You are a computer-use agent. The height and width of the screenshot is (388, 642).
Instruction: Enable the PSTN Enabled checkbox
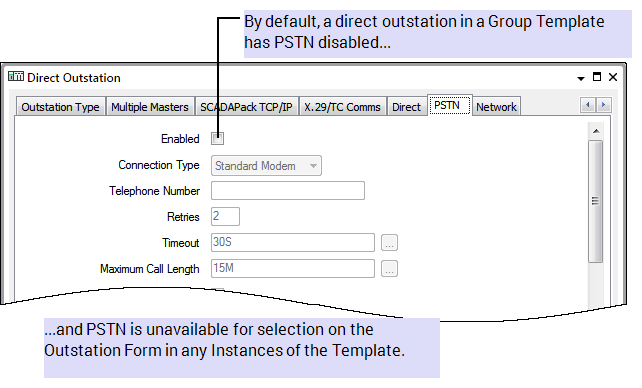click(217, 139)
